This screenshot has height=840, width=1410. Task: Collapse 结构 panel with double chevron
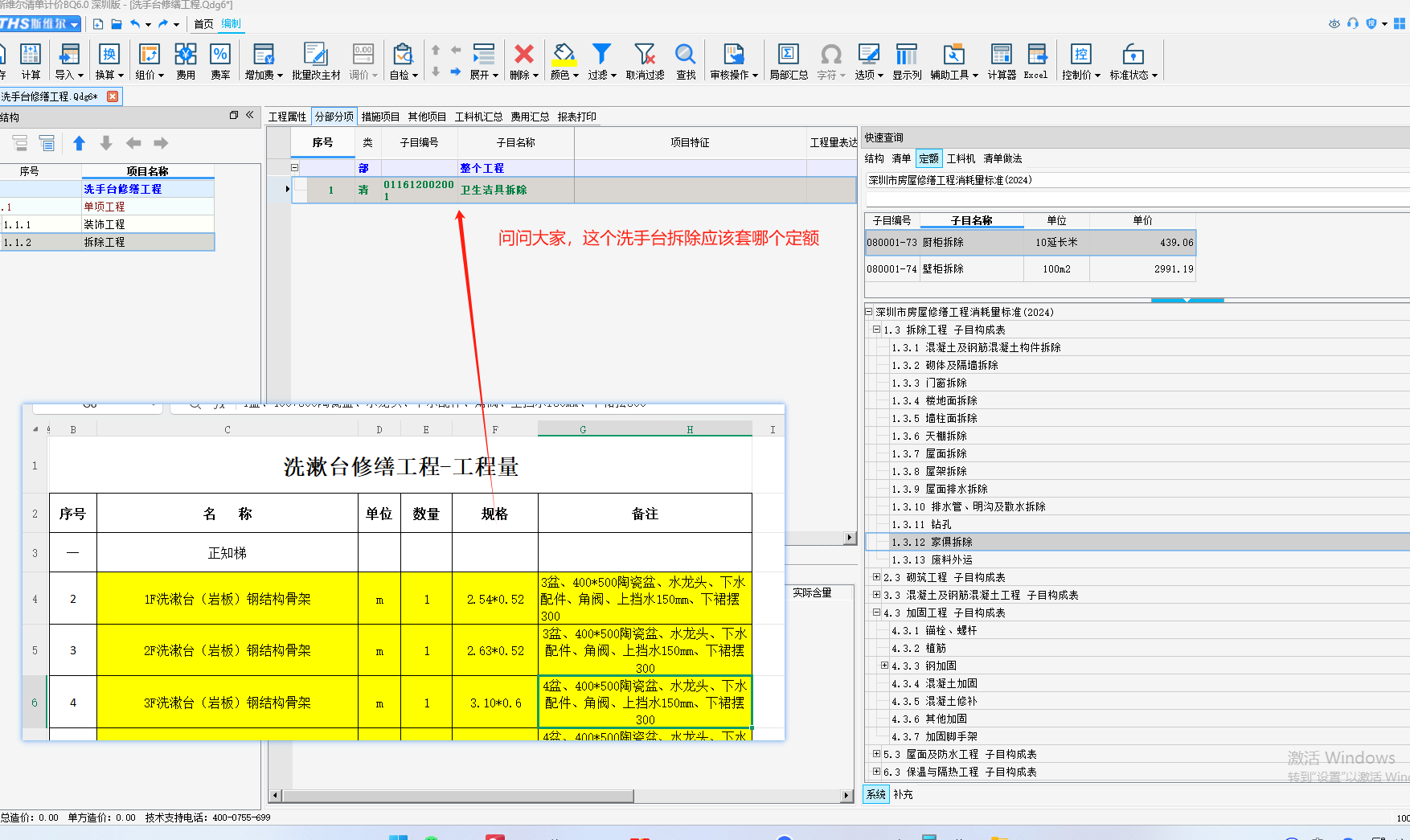point(250,115)
